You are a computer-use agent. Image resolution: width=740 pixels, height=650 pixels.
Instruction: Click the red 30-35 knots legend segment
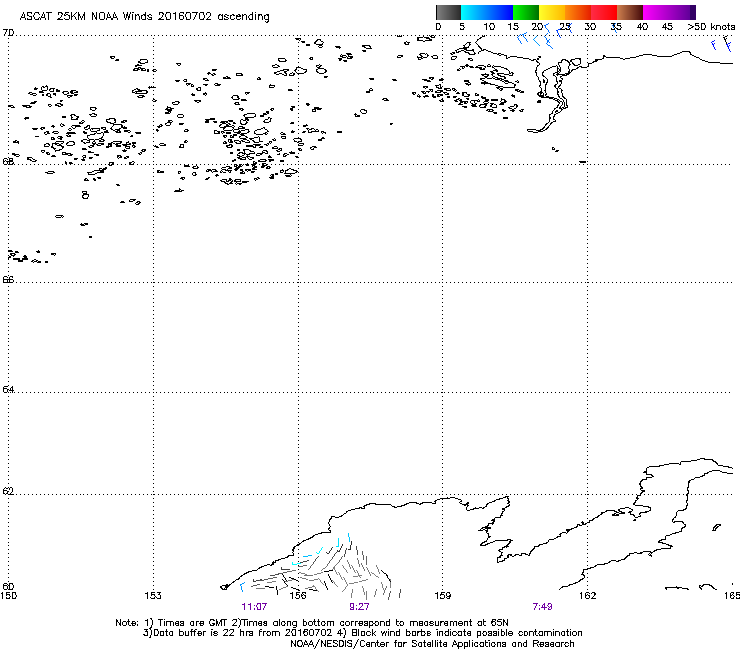pyautogui.click(x=604, y=12)
